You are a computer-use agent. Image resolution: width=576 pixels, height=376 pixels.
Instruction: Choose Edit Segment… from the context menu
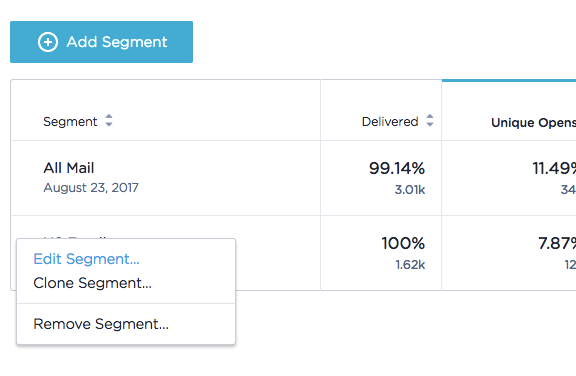pyautogui.click(x=86, y=259)
